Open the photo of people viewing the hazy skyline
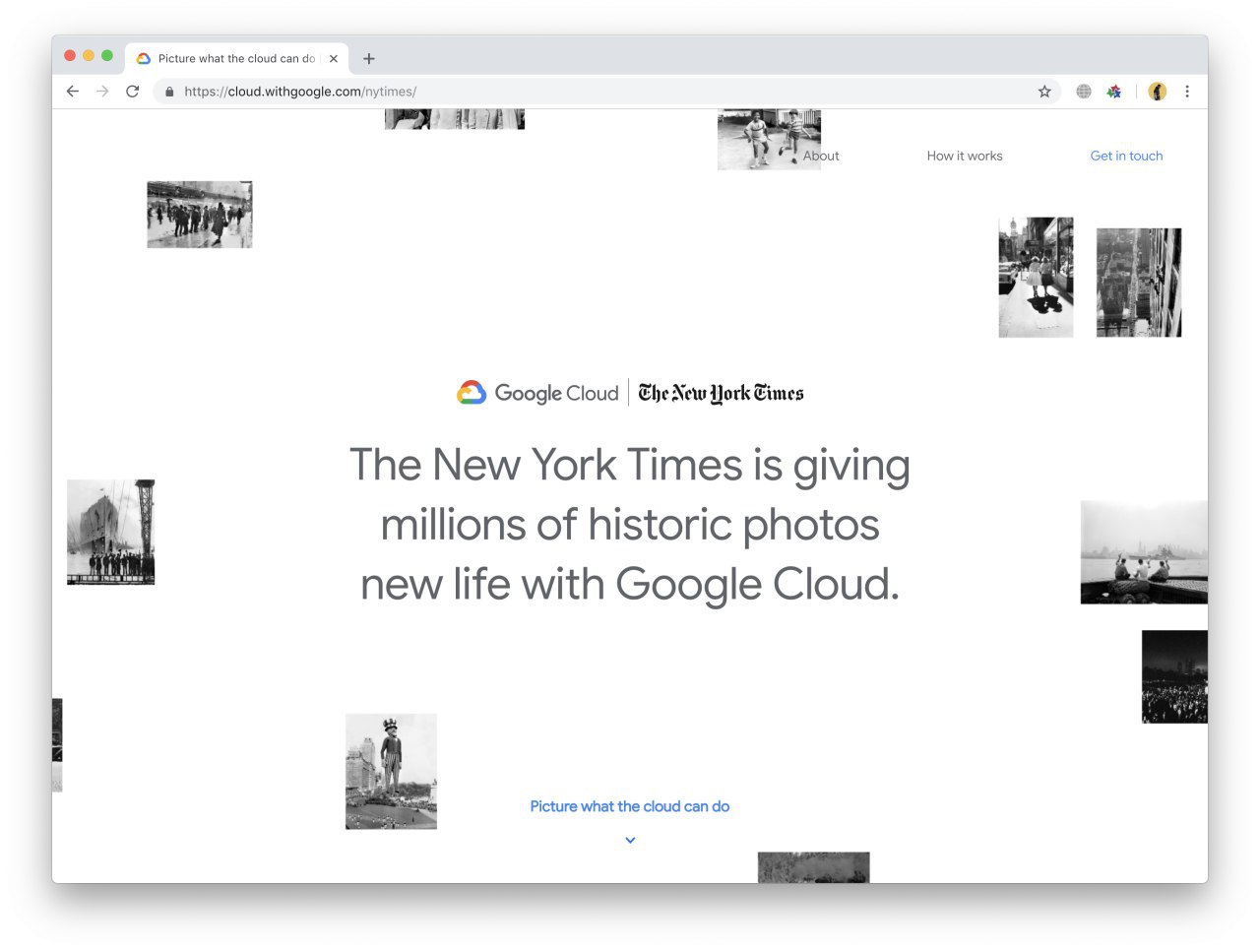The image size is (1260, 952). click(1144, 552)
